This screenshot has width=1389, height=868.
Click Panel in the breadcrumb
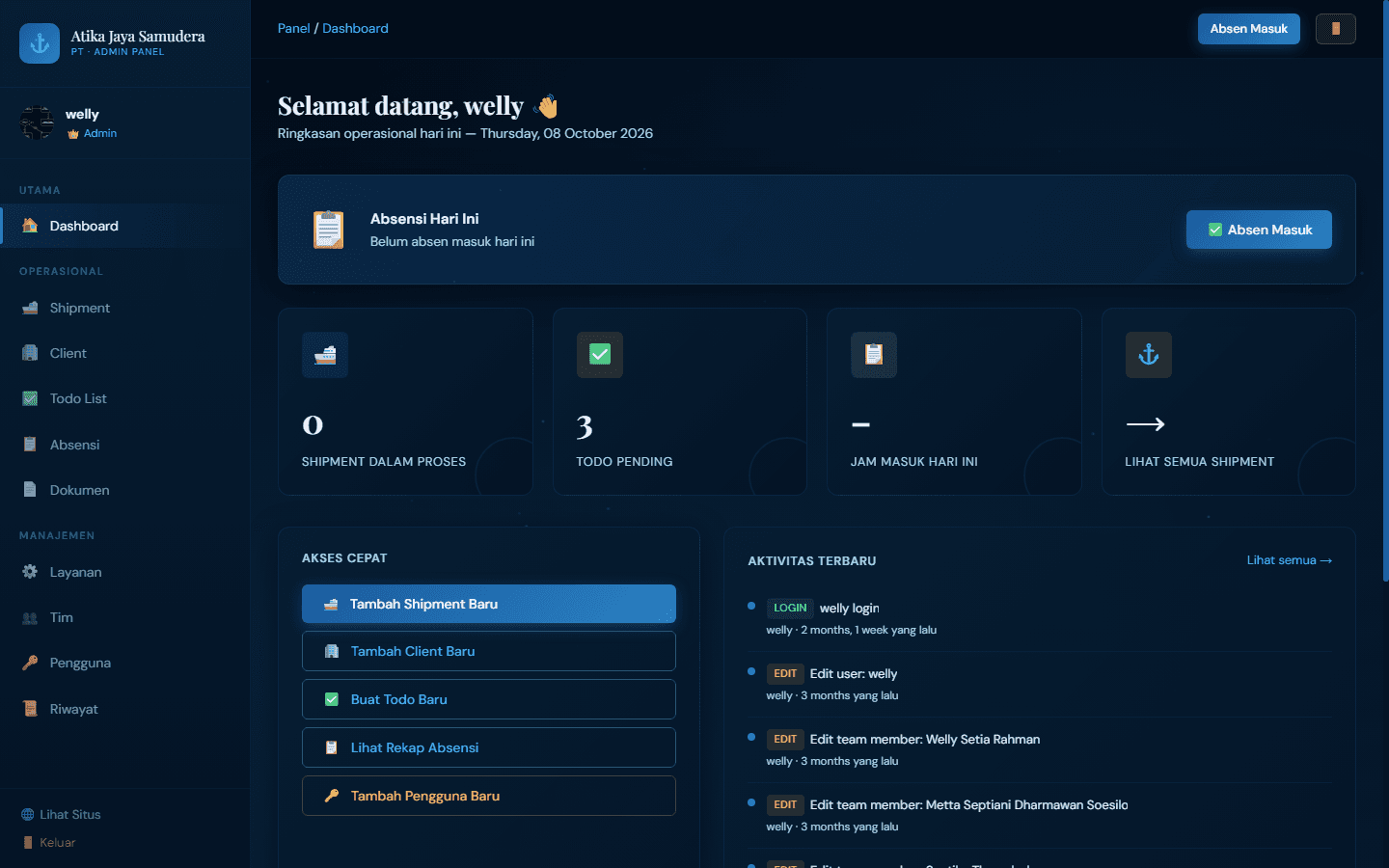pyautogui.click(x=293, y=28)
